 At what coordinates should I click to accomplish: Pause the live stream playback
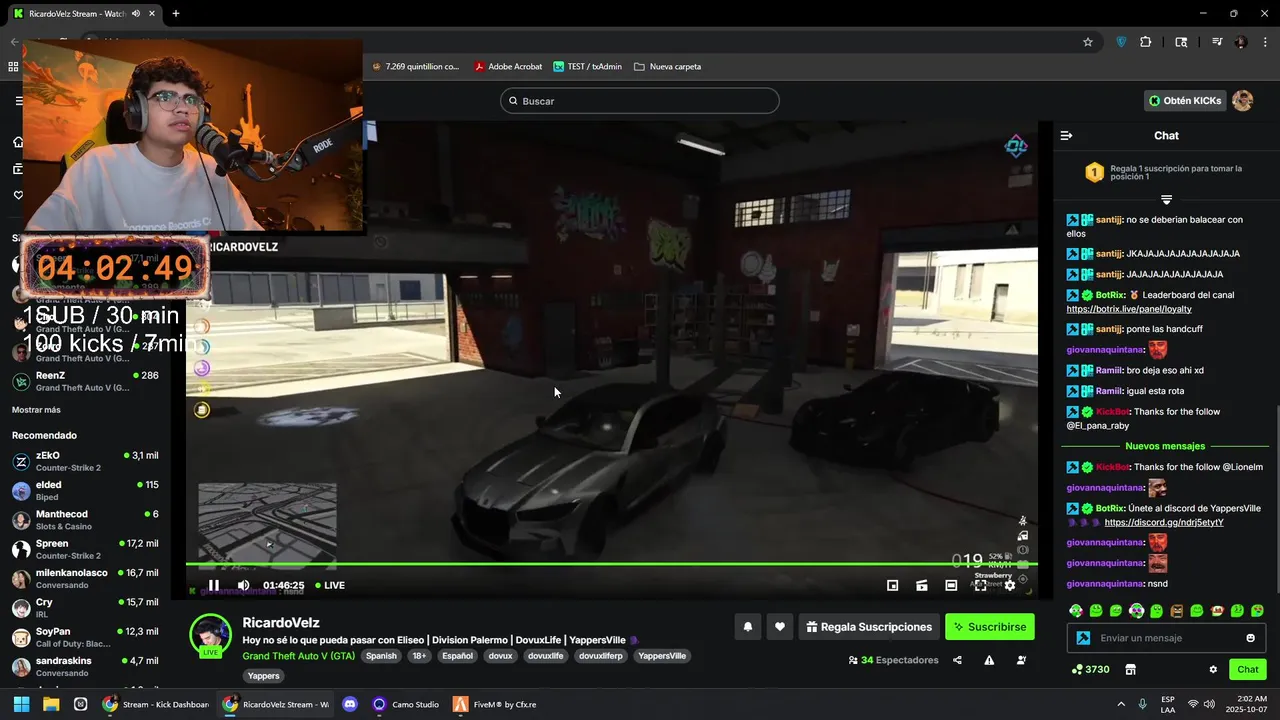pos(213,585)
